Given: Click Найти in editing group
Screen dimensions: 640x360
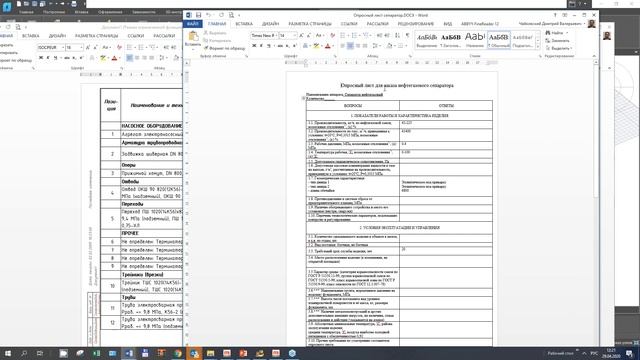Looking at the screenshot, I should tap(556, 33).
